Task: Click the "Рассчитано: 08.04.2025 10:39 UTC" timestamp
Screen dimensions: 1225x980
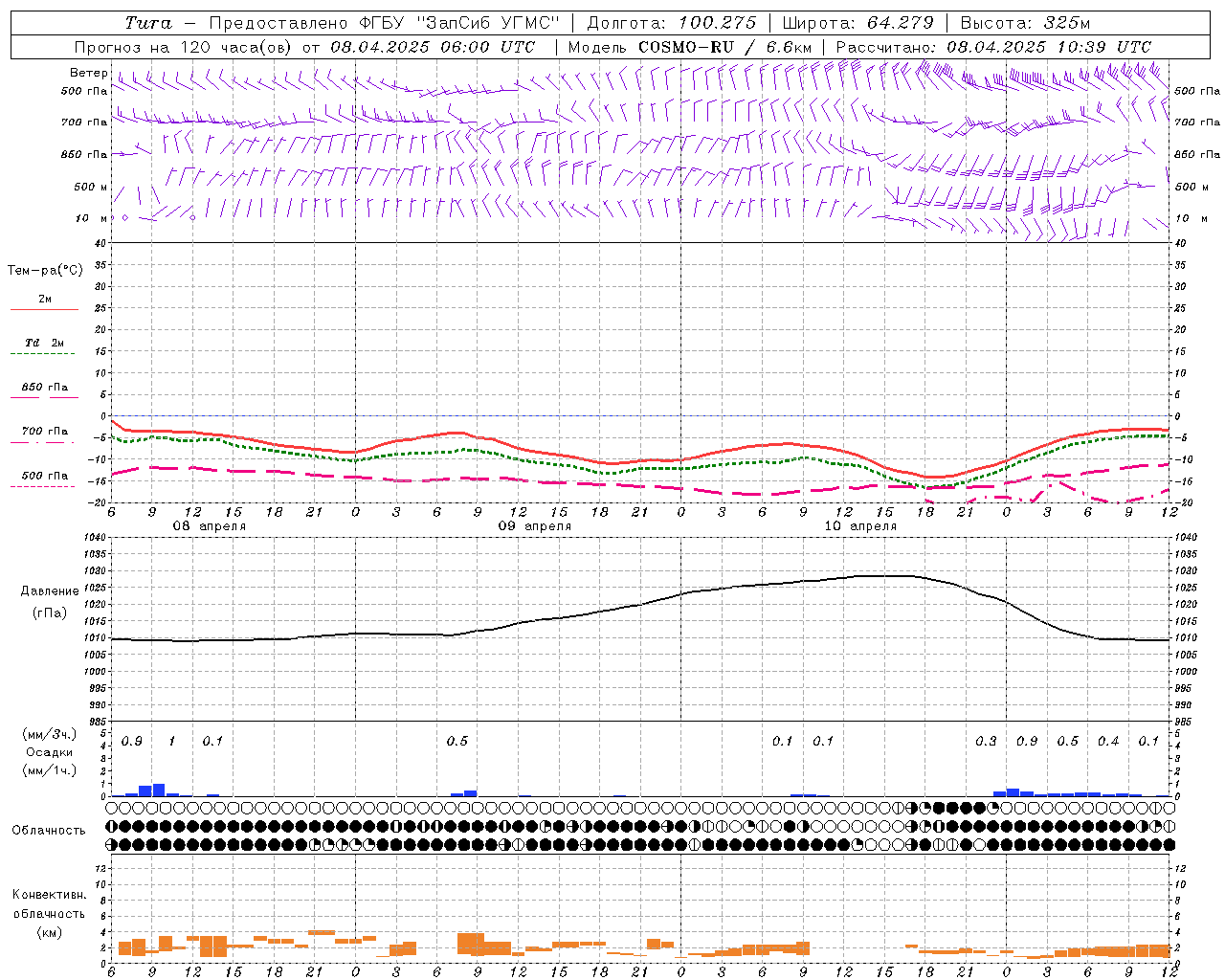Action: pos(993,47)
